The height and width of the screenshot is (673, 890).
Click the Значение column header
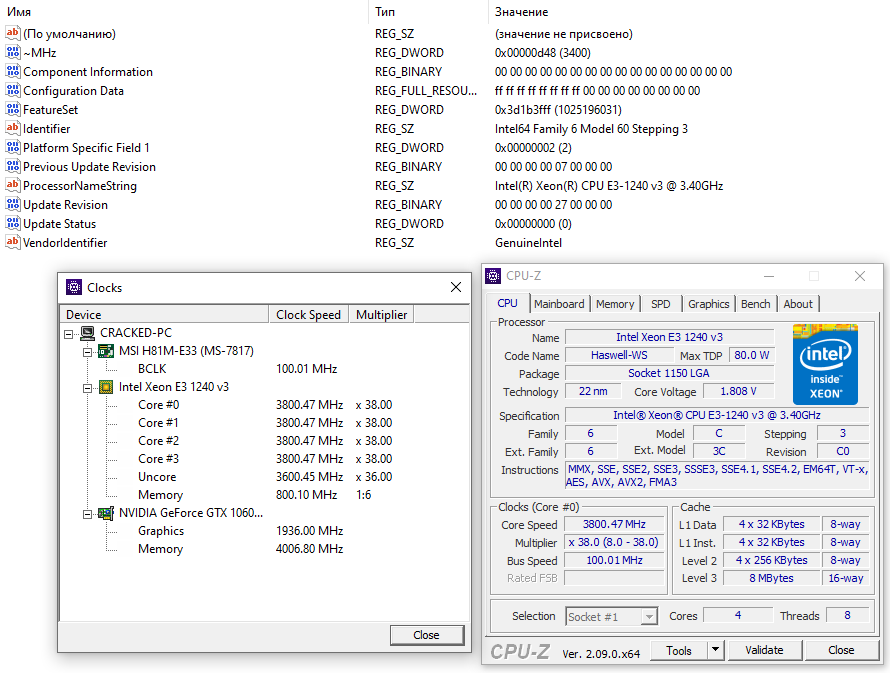(x=689, y=11)
